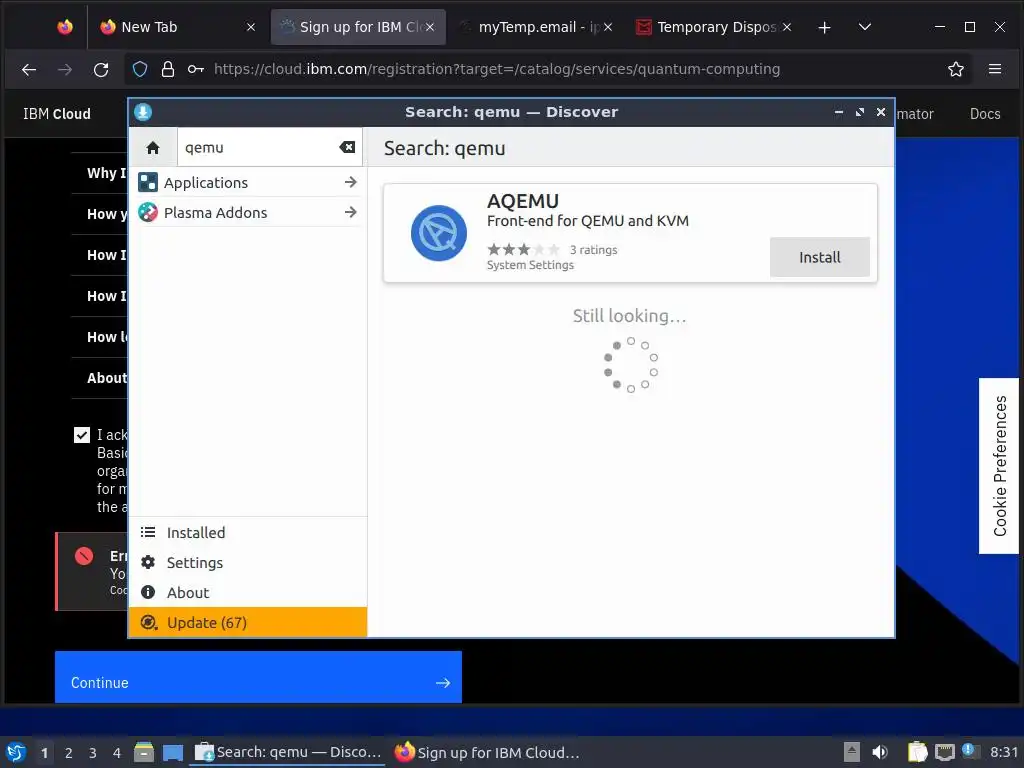
Task: Switch to the Sign up for IBM Cloud tab
Action: pyautogui.click(x=358, y=27)
